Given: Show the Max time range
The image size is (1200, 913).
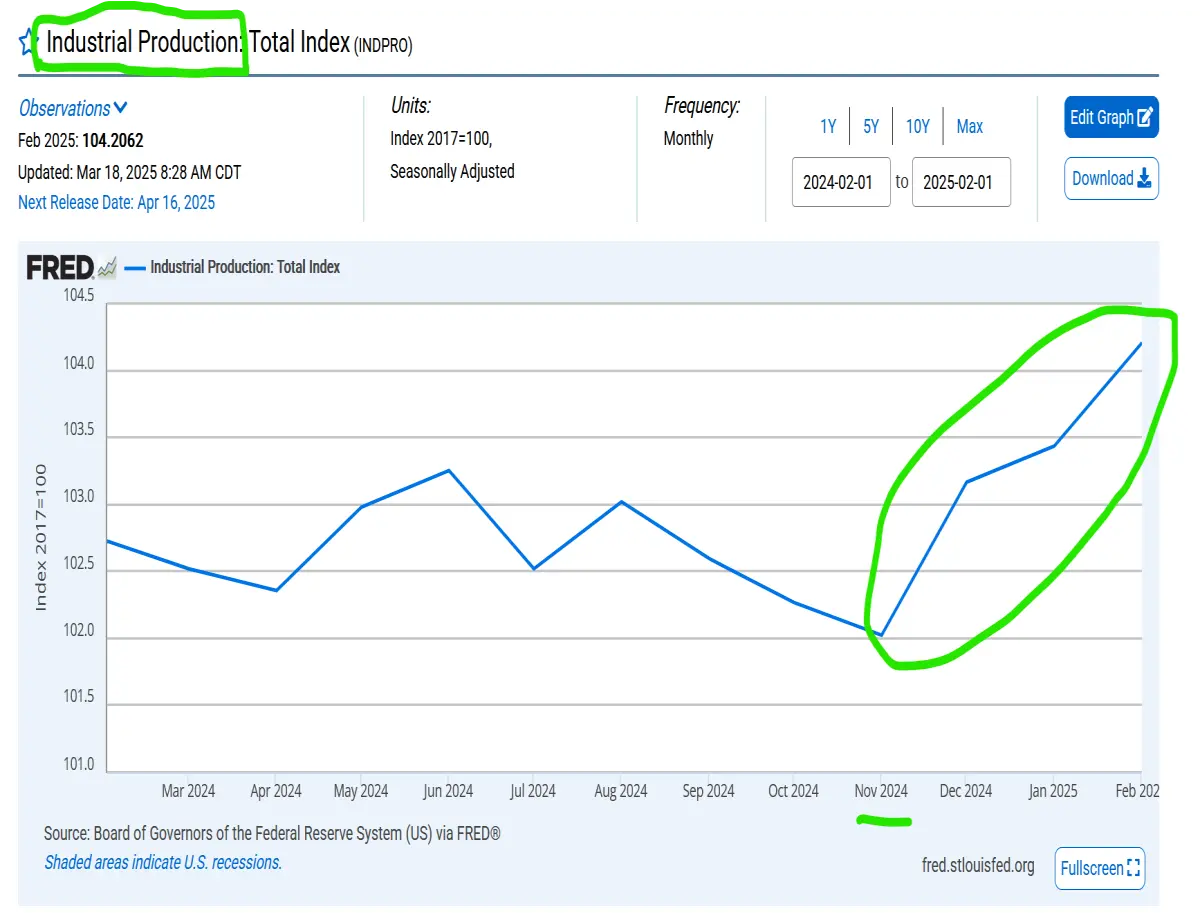Looking at the screenshot, I should tap(969, 127).
